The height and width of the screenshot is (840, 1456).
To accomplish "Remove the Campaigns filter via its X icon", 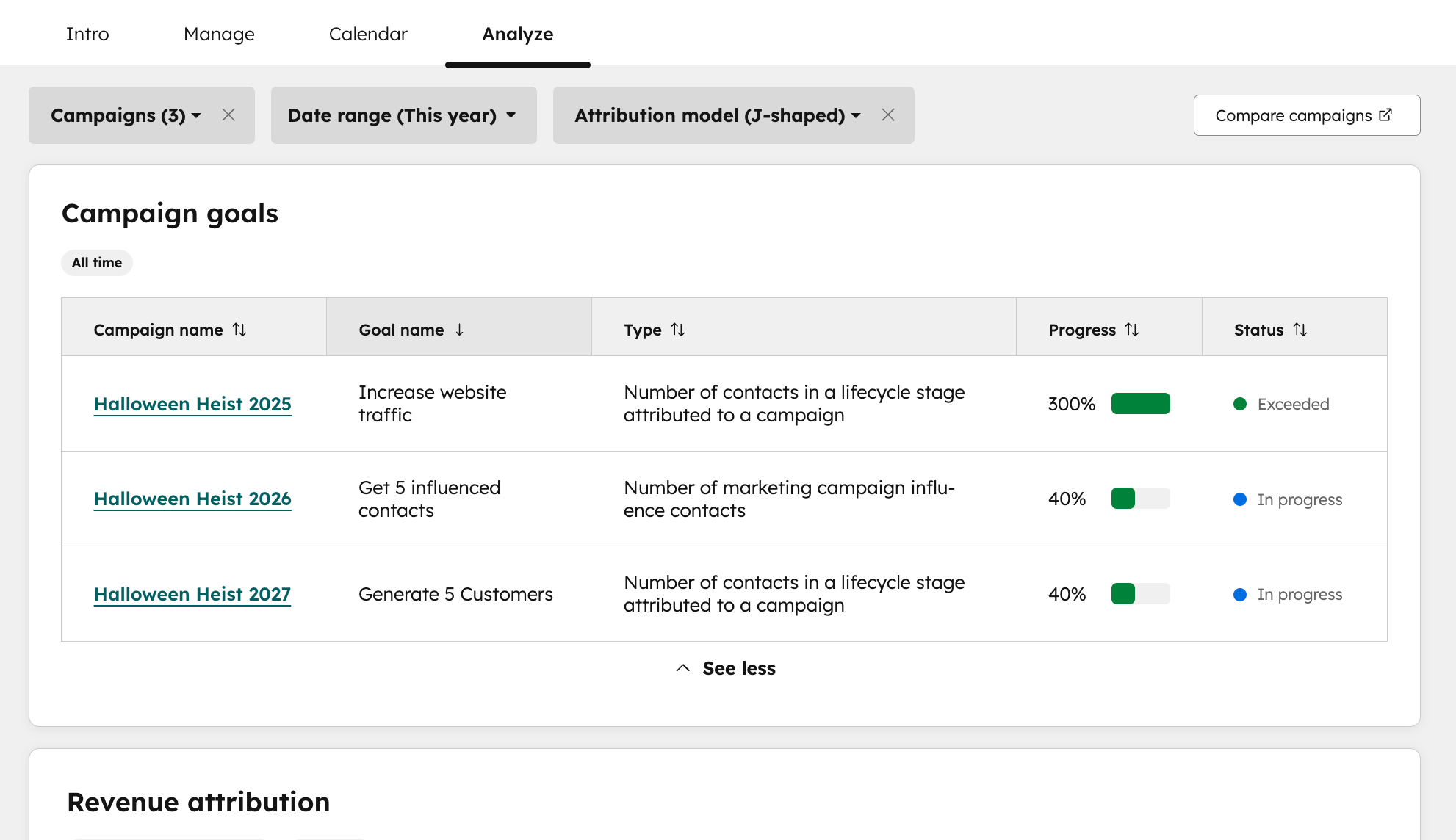I will pos(228,115).
